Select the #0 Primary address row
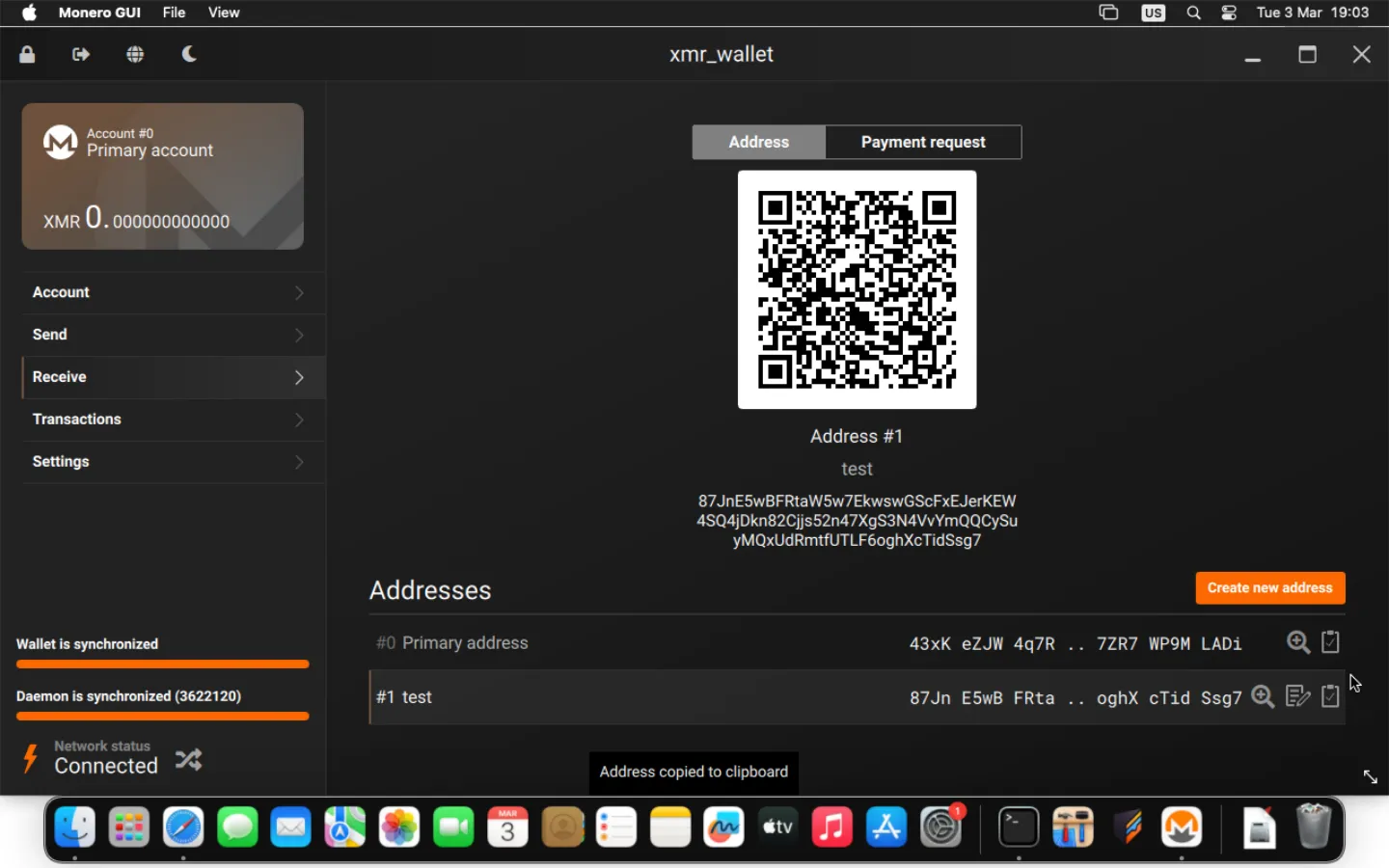 [858, 643]
